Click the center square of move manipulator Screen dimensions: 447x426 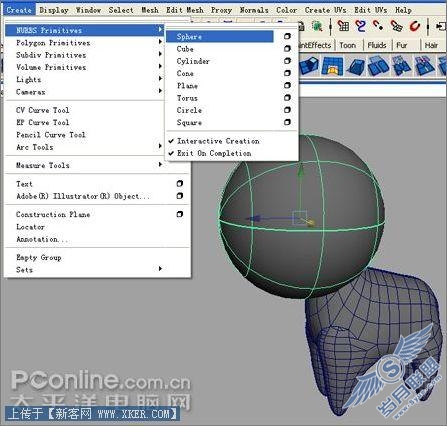(299, 217)
